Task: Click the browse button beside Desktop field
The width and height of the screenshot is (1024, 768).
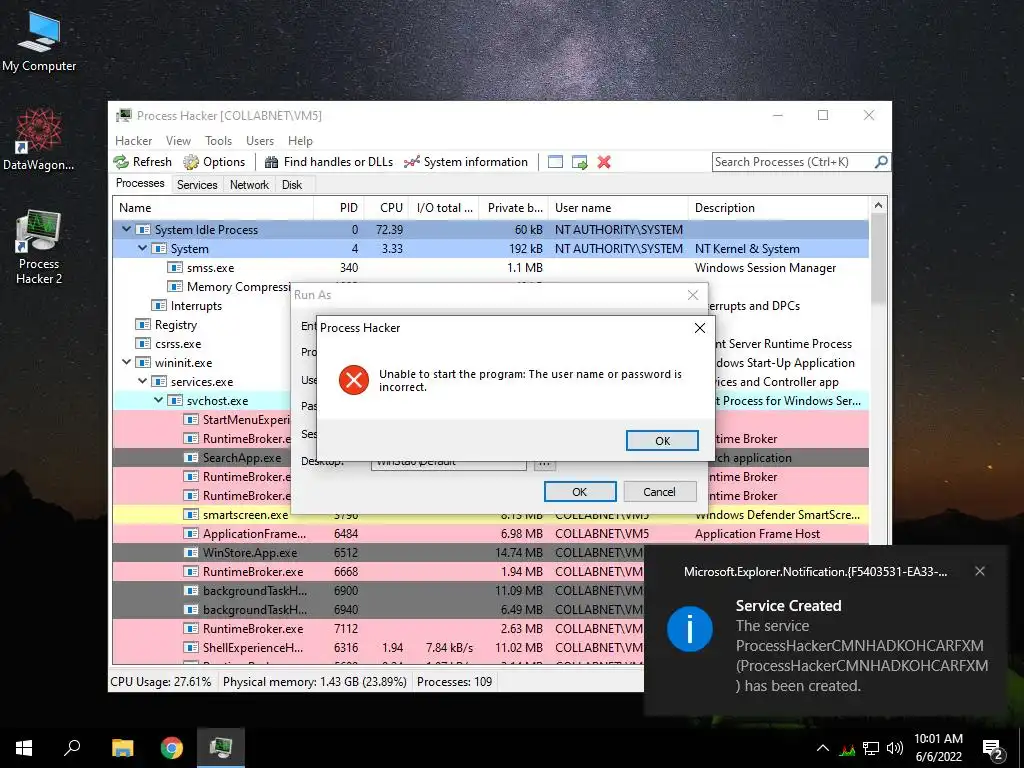Action: [x=545, y=463]
